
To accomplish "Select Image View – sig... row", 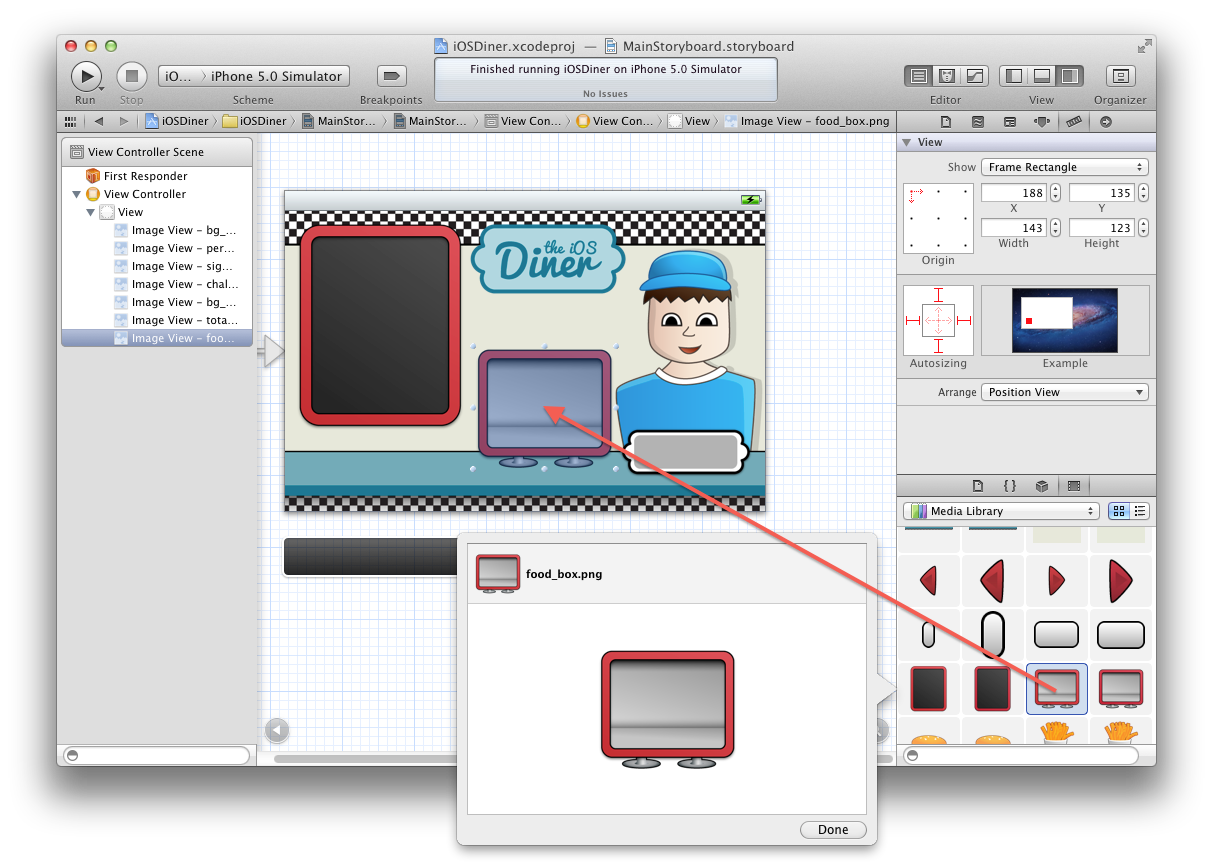I will point(157,266).
